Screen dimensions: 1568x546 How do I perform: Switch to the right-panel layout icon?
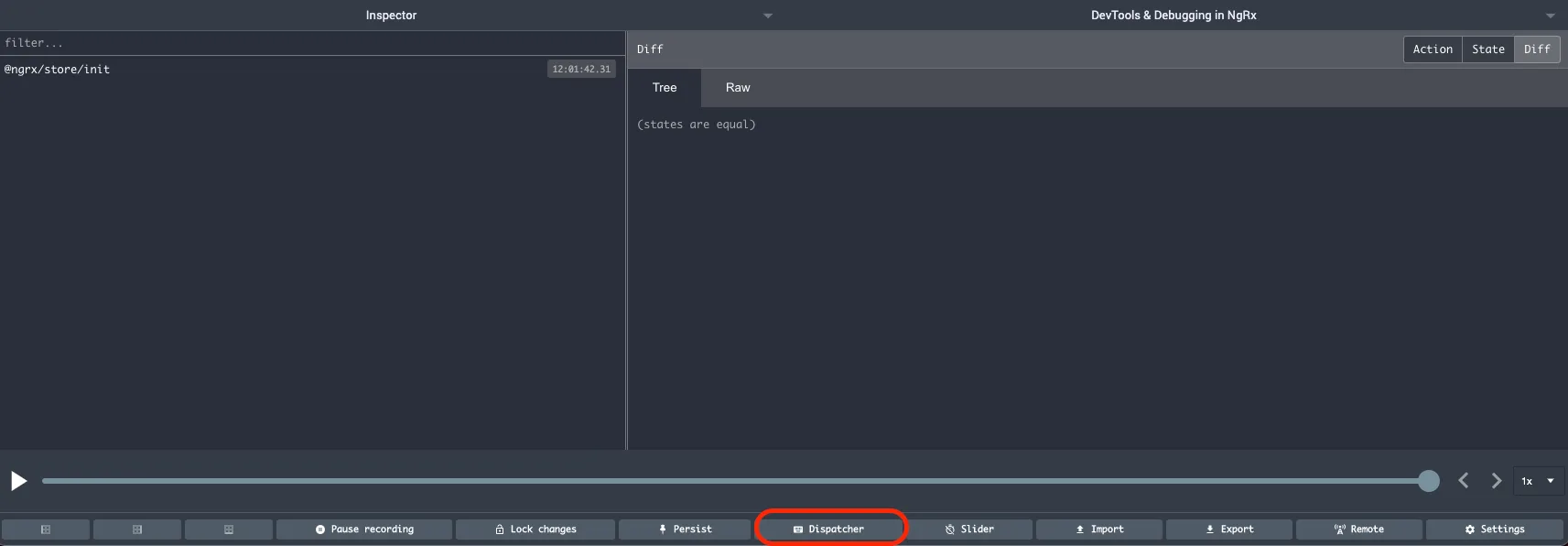point(137,530)
